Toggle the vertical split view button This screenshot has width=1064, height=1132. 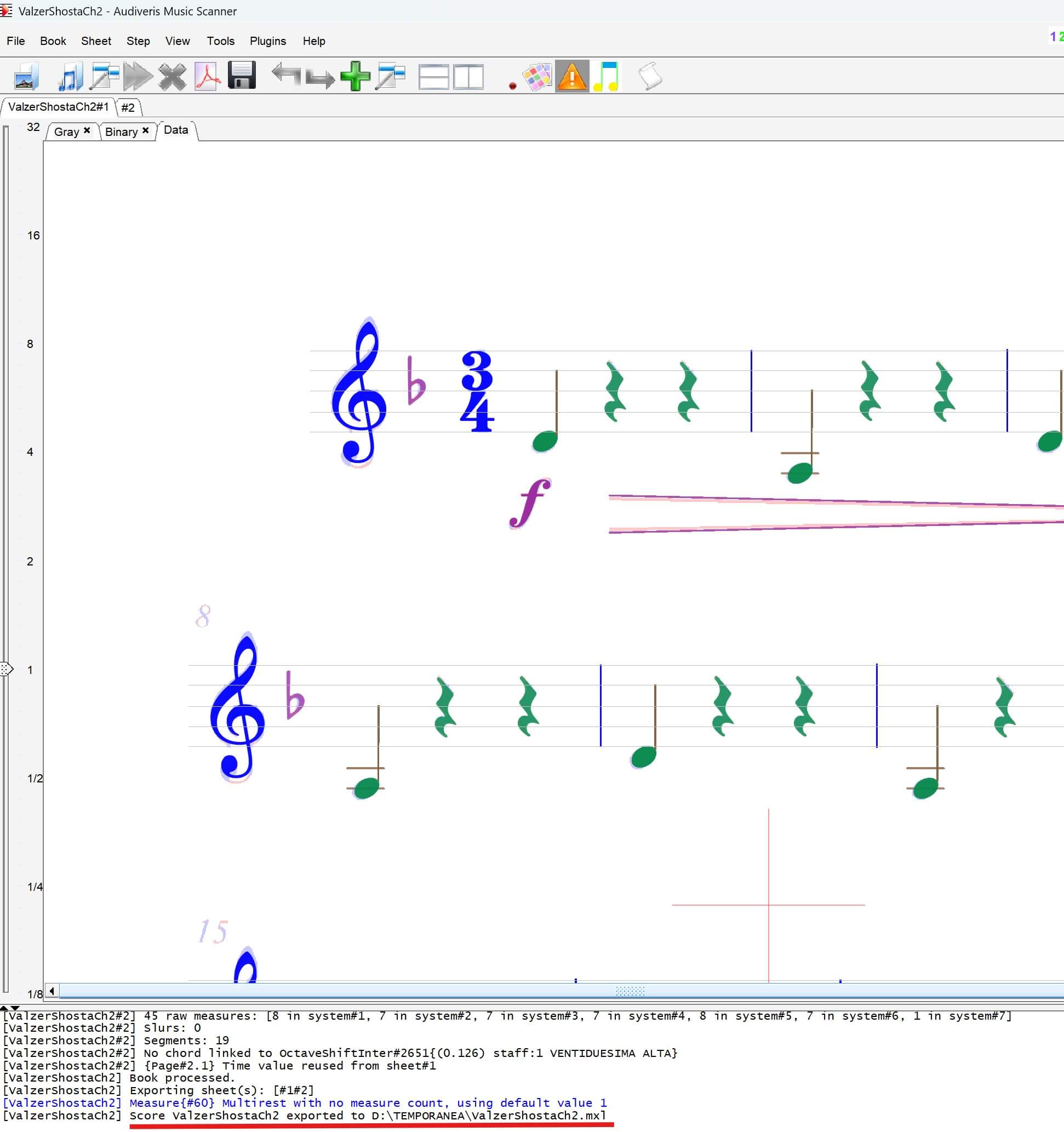pyautogui.click(x=468, y=77)
